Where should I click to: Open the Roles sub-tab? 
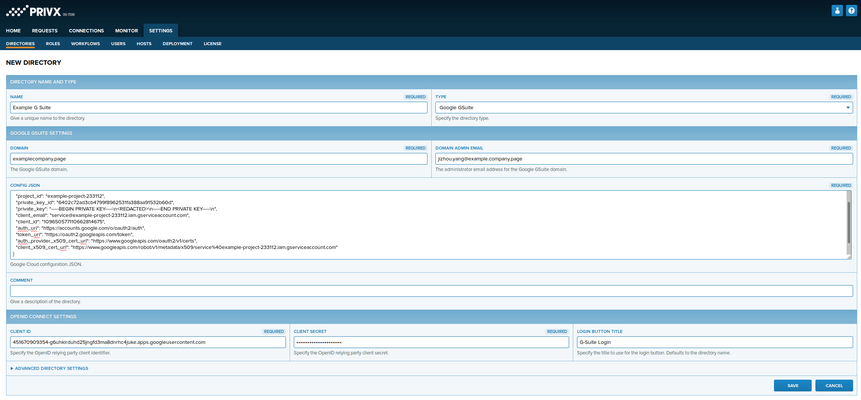[x=53, y=43]
